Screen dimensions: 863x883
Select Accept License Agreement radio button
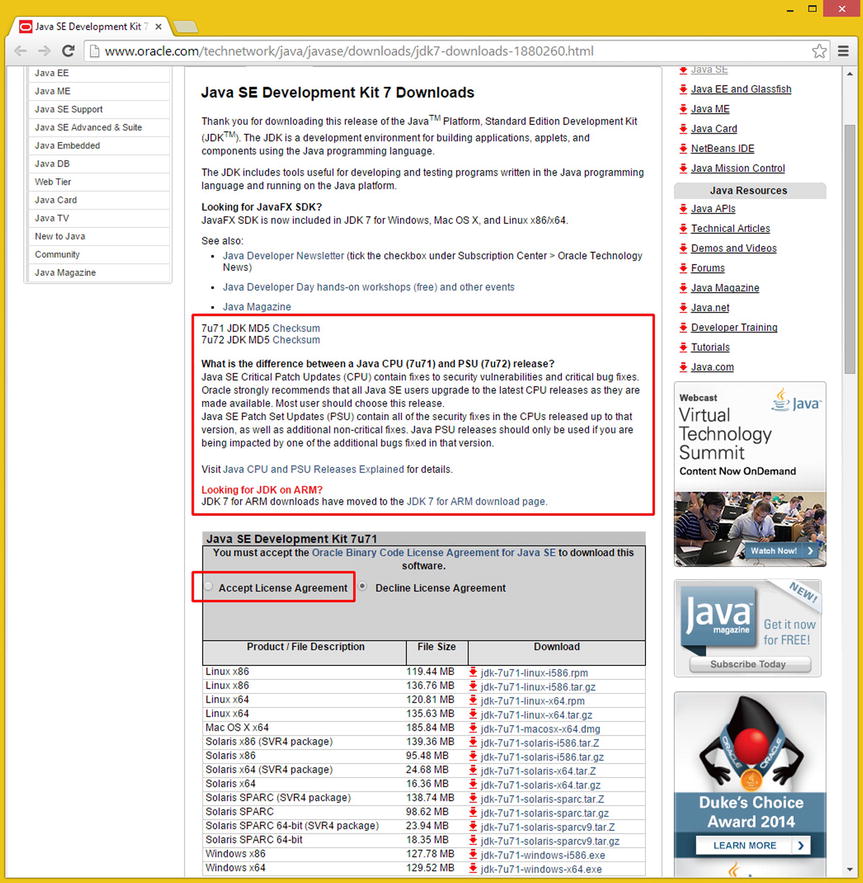209,587
